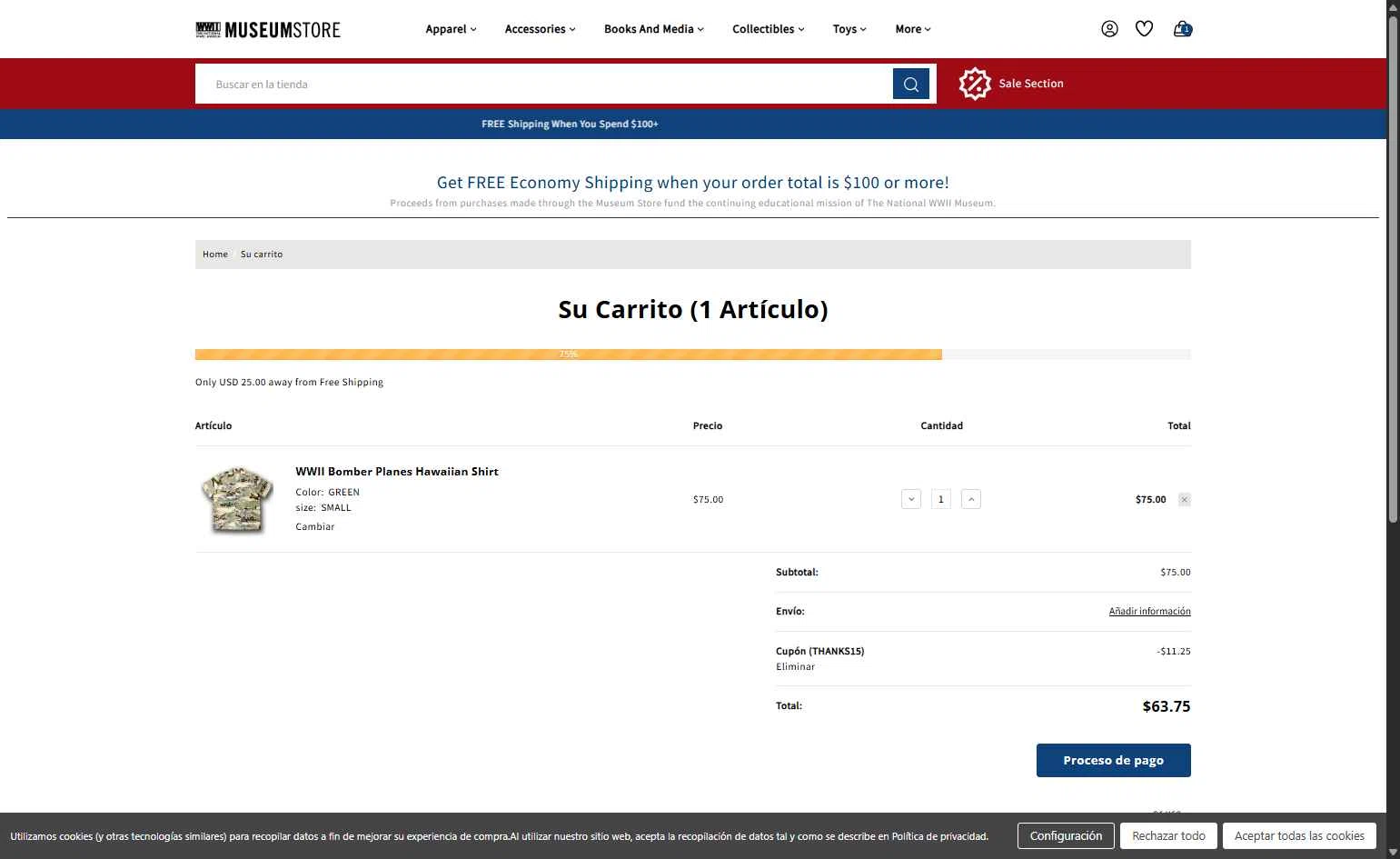
Task: Expand the Collectibles menu
Action: coord(769,29)
